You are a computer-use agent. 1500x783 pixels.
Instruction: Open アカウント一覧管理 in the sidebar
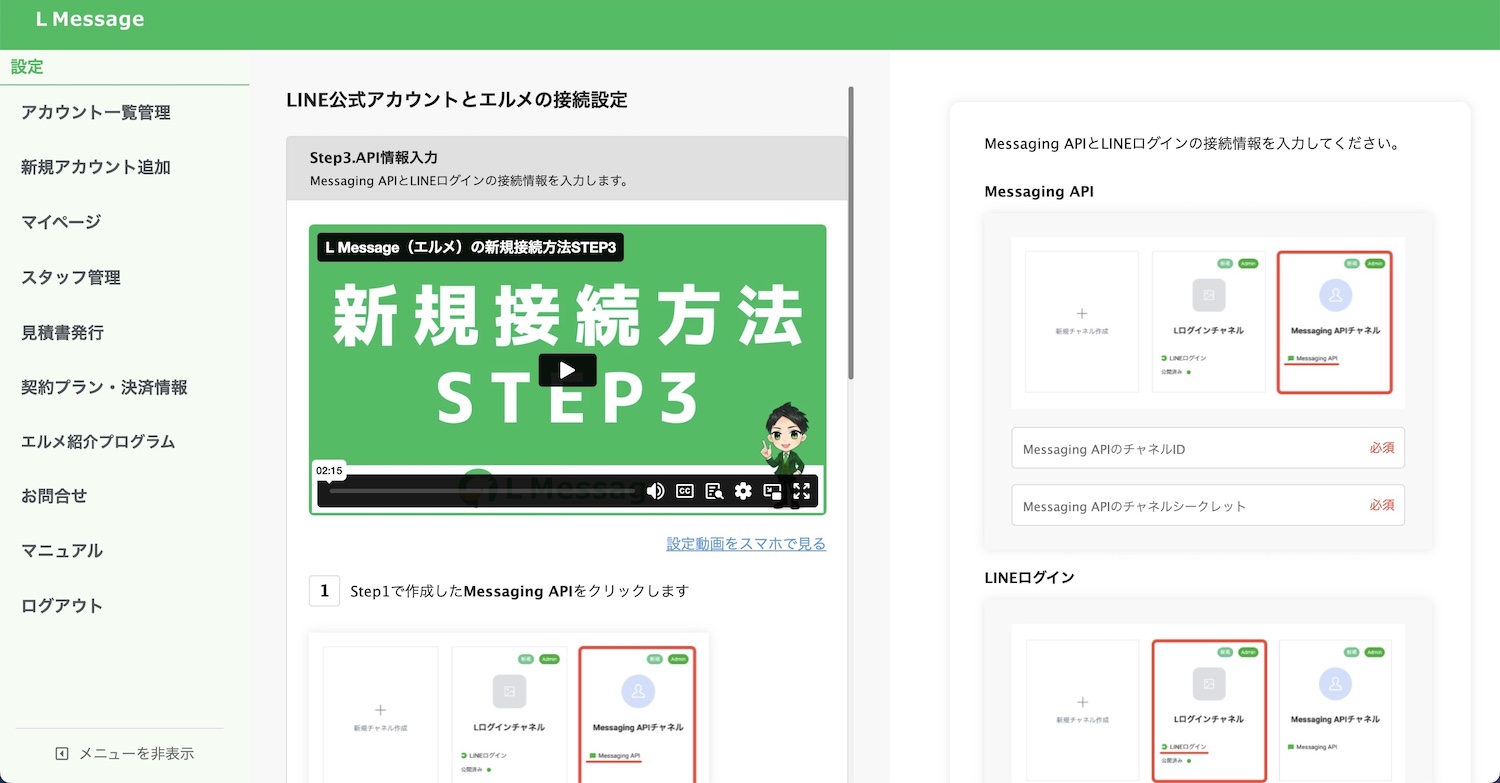click(x=96, y=113)
